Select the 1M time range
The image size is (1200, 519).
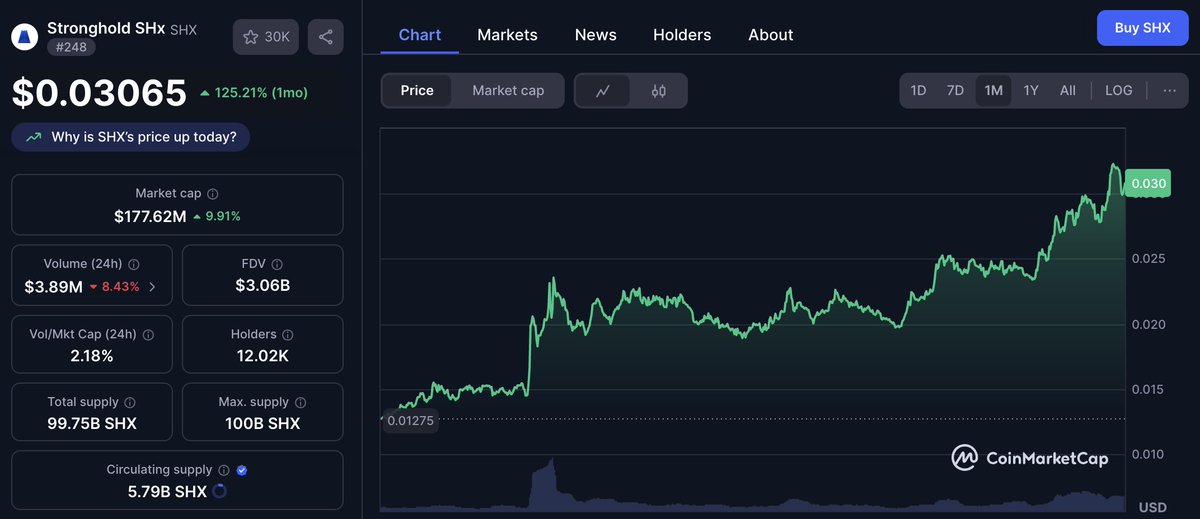(x=993, y=90)
